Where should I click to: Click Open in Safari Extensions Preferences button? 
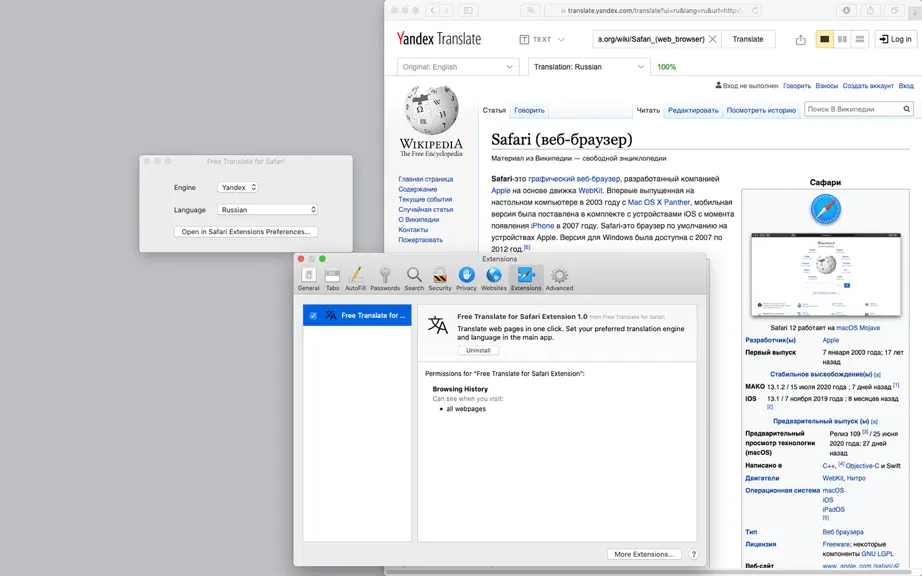[x=246, y=232]
